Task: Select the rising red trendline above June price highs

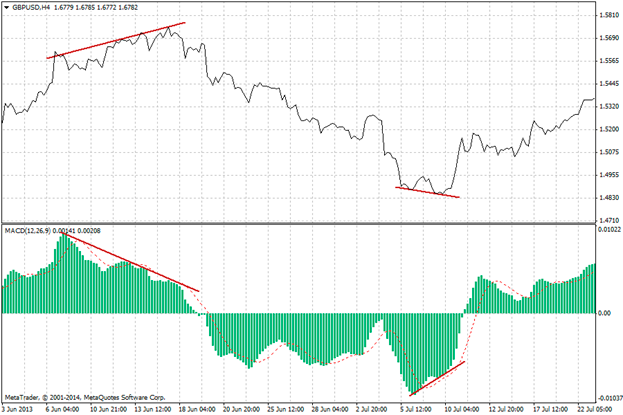Action: click(116, 40)
